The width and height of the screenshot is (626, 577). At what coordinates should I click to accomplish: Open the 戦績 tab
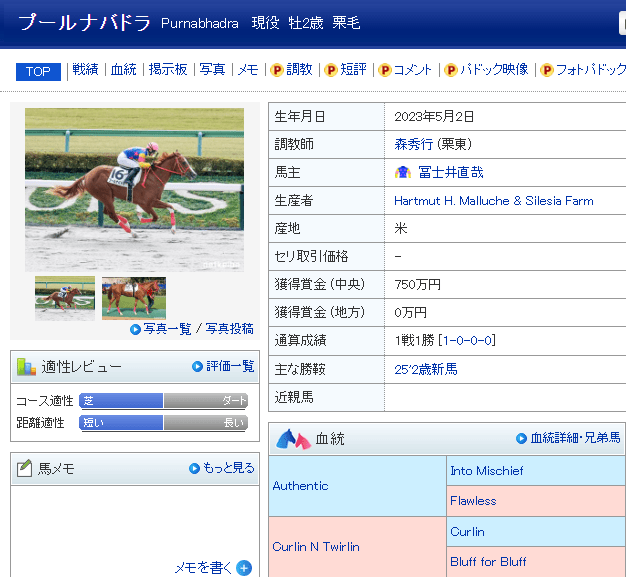pyautogui.click(x=85, y=69)
